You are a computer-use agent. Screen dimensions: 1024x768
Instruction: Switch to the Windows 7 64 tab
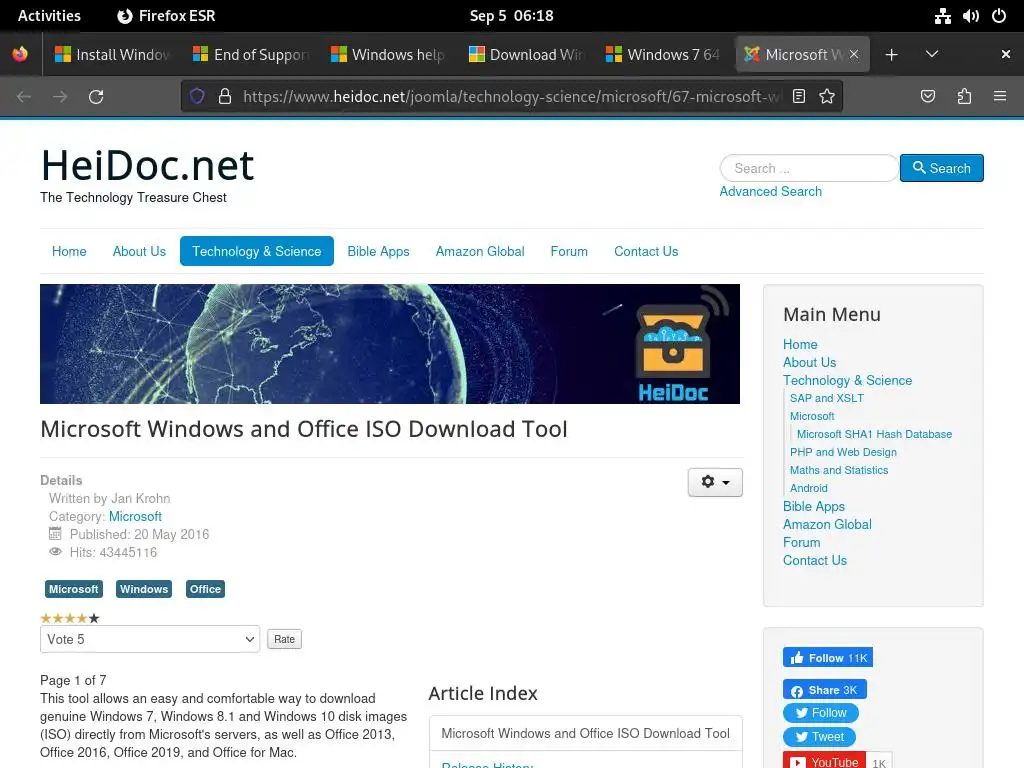point(664,54)
